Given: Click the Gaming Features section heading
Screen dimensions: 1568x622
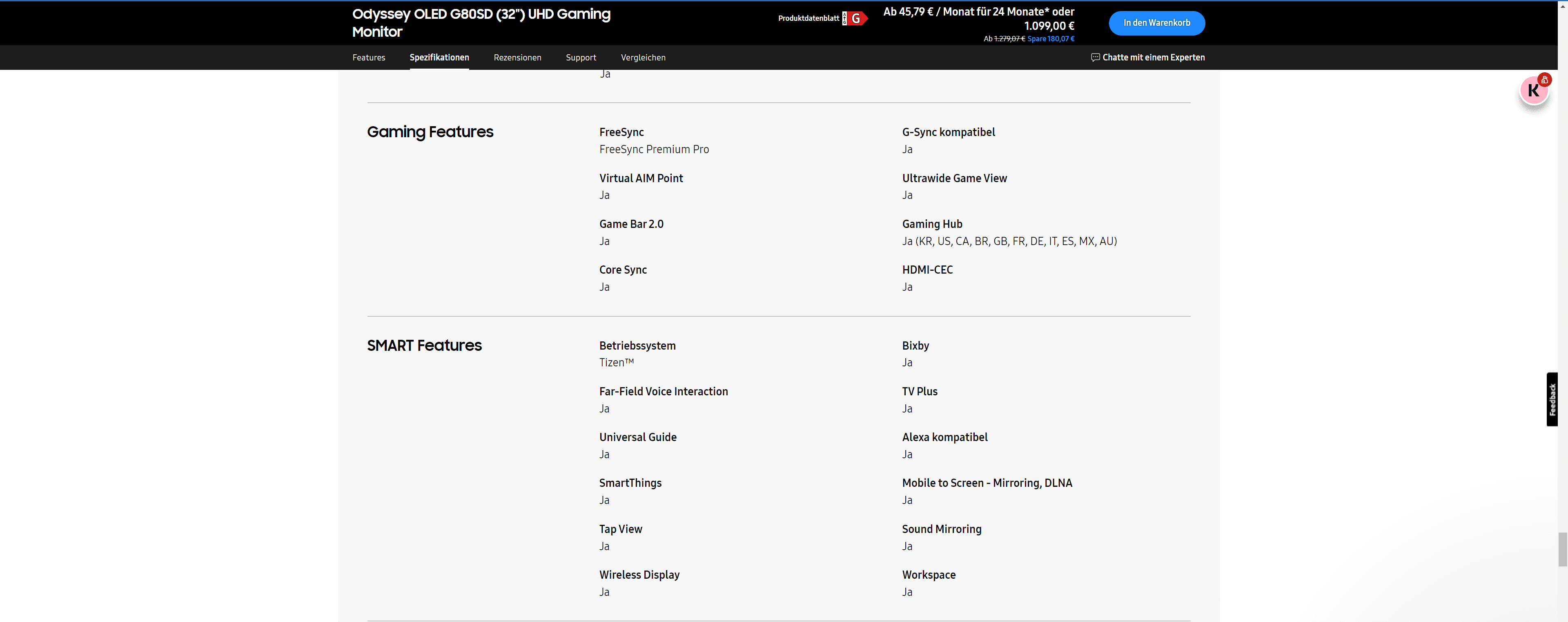Looking at the screenshot, I should click(x=430, y=132).
